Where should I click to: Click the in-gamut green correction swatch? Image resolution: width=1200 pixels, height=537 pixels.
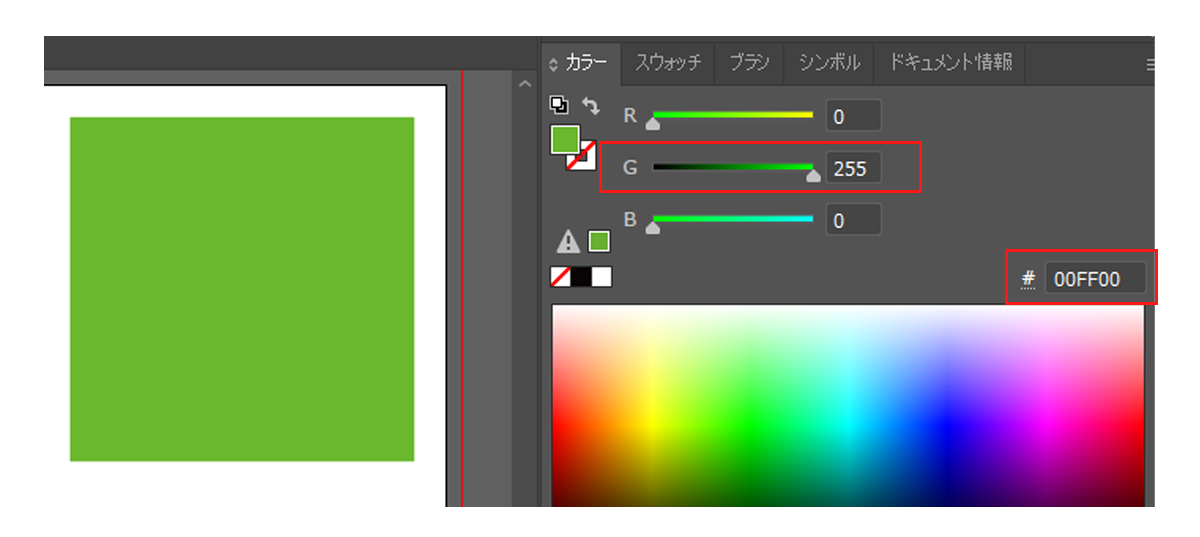pyautogui.click(x=599, y=241)
